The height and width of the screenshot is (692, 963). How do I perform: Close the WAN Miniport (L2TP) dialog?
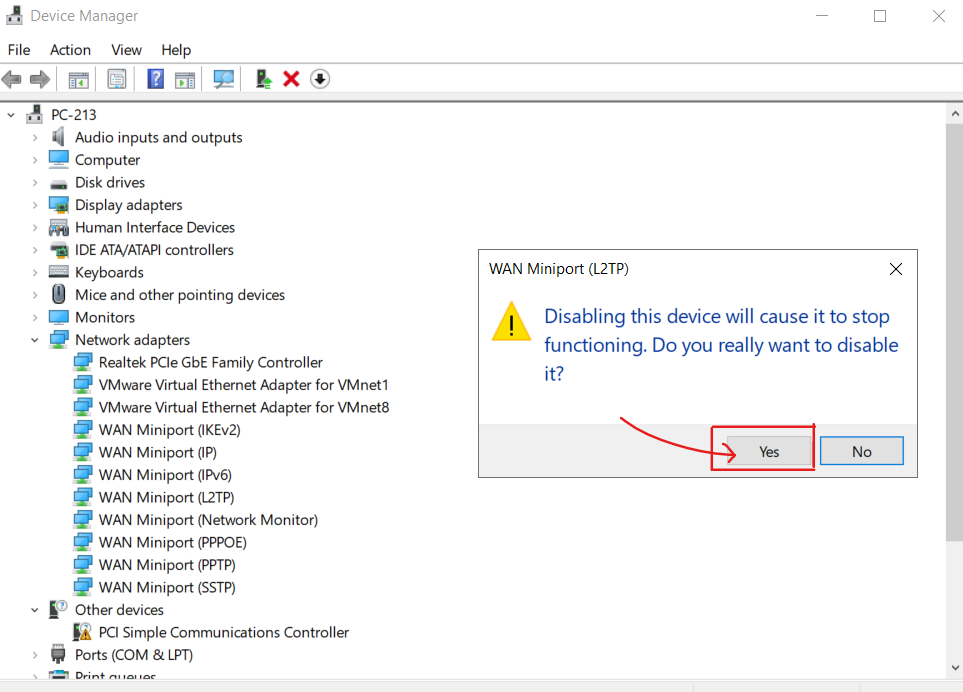tap(895, 269)
